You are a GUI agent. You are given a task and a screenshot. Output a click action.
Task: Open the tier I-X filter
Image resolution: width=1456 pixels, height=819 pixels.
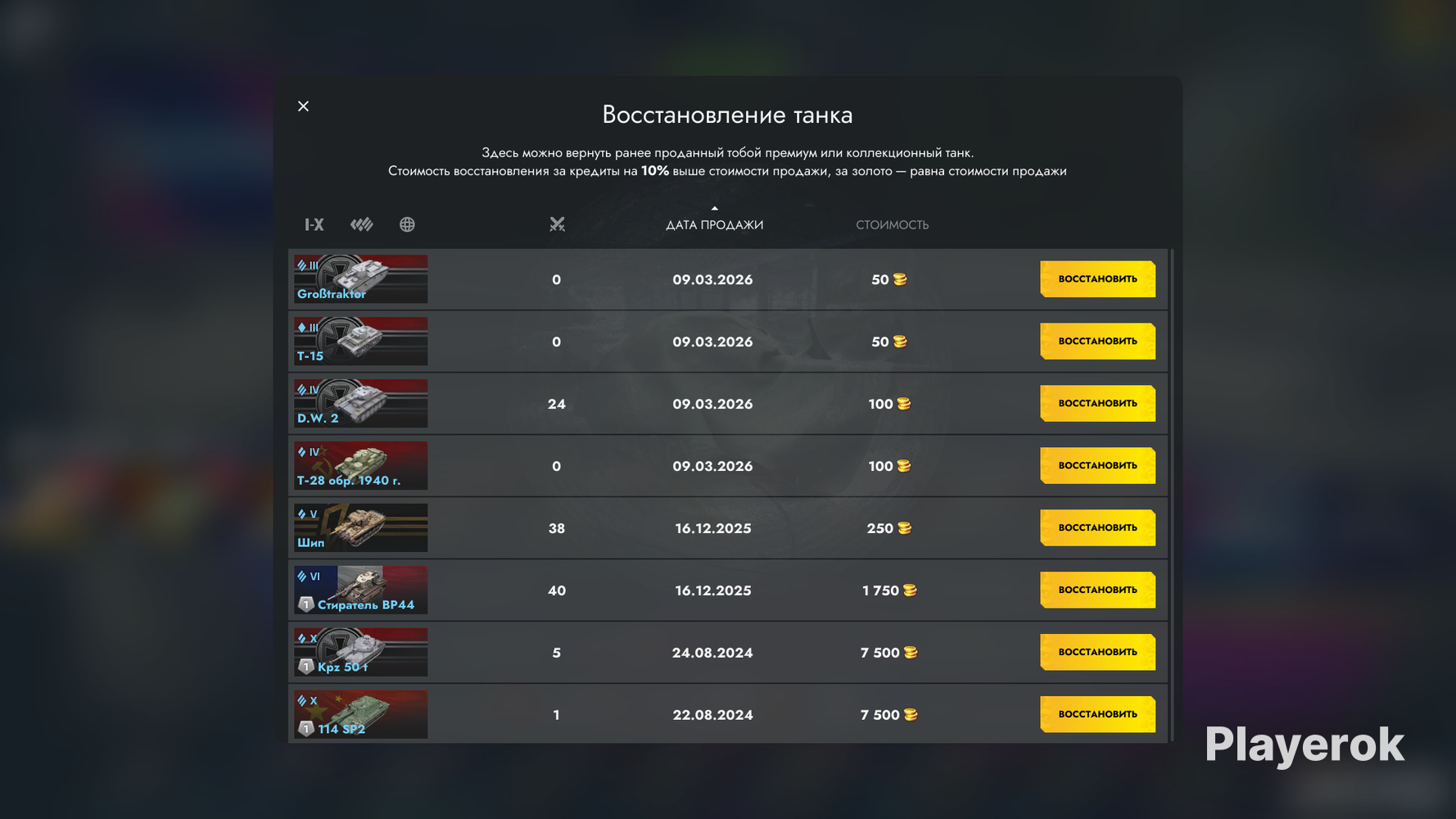coord(314,224)
